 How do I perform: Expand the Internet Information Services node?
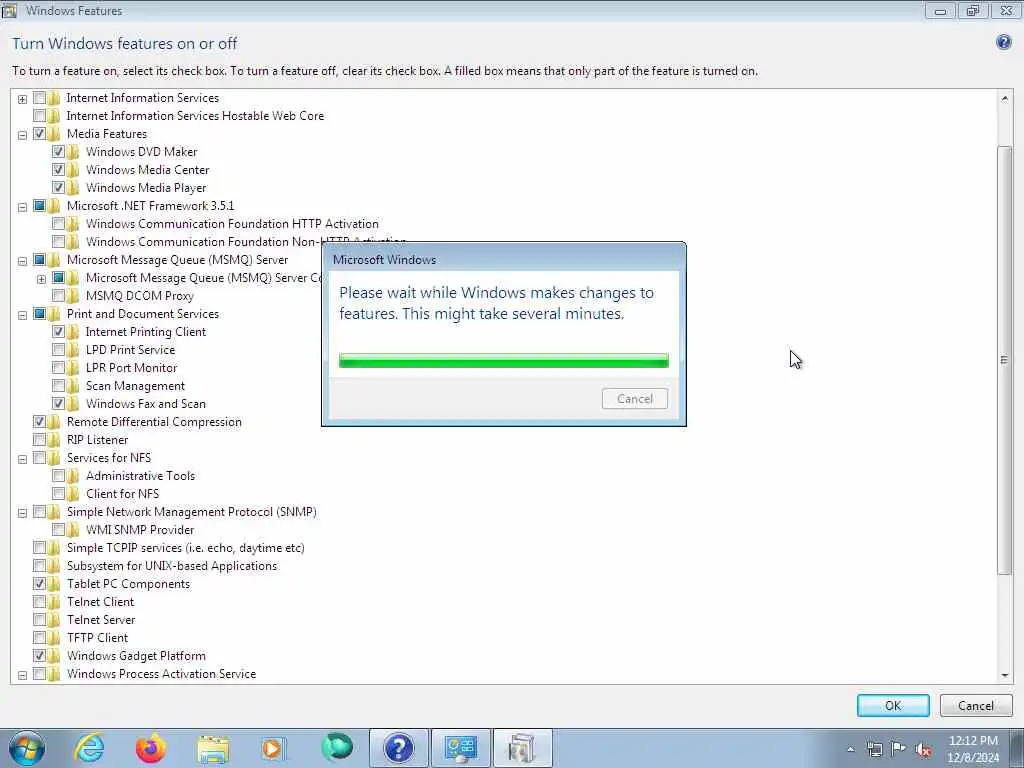tap(22, 99)
